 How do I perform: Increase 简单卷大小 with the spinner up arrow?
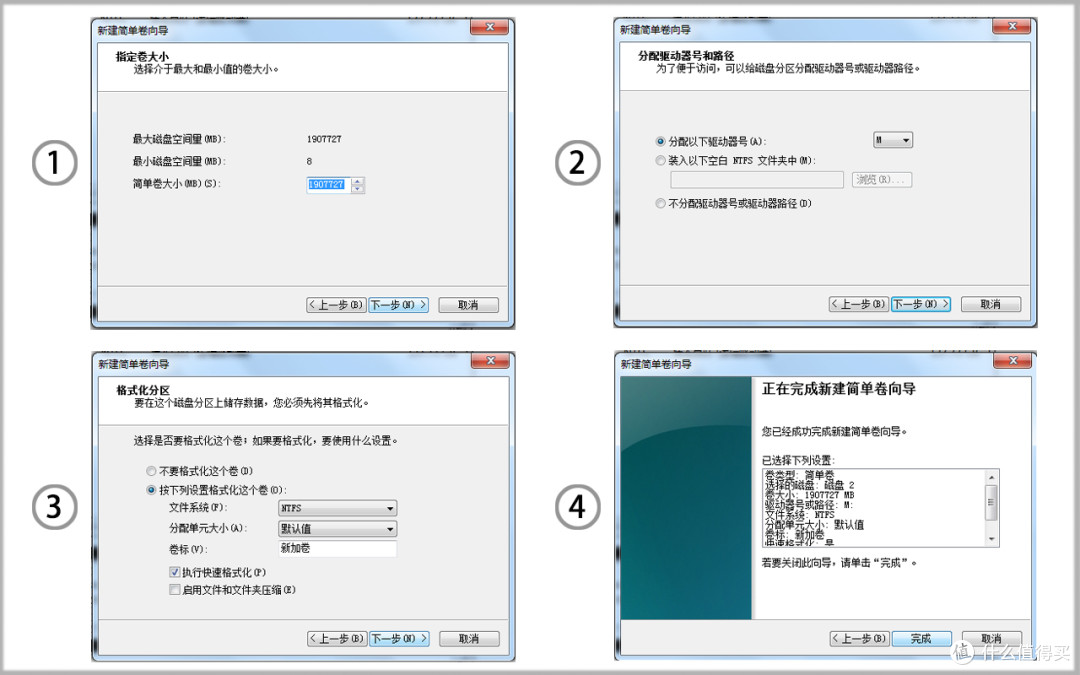[357, 181]
